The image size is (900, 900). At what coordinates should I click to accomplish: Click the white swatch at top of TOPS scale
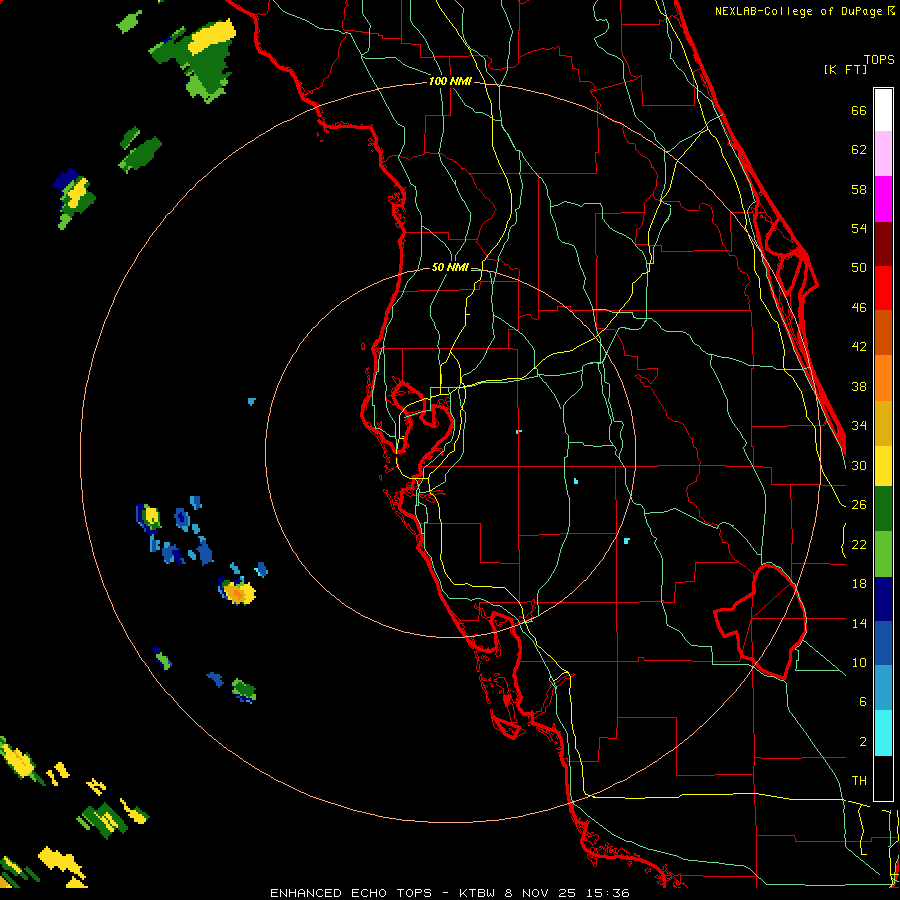tap(883, 110)
